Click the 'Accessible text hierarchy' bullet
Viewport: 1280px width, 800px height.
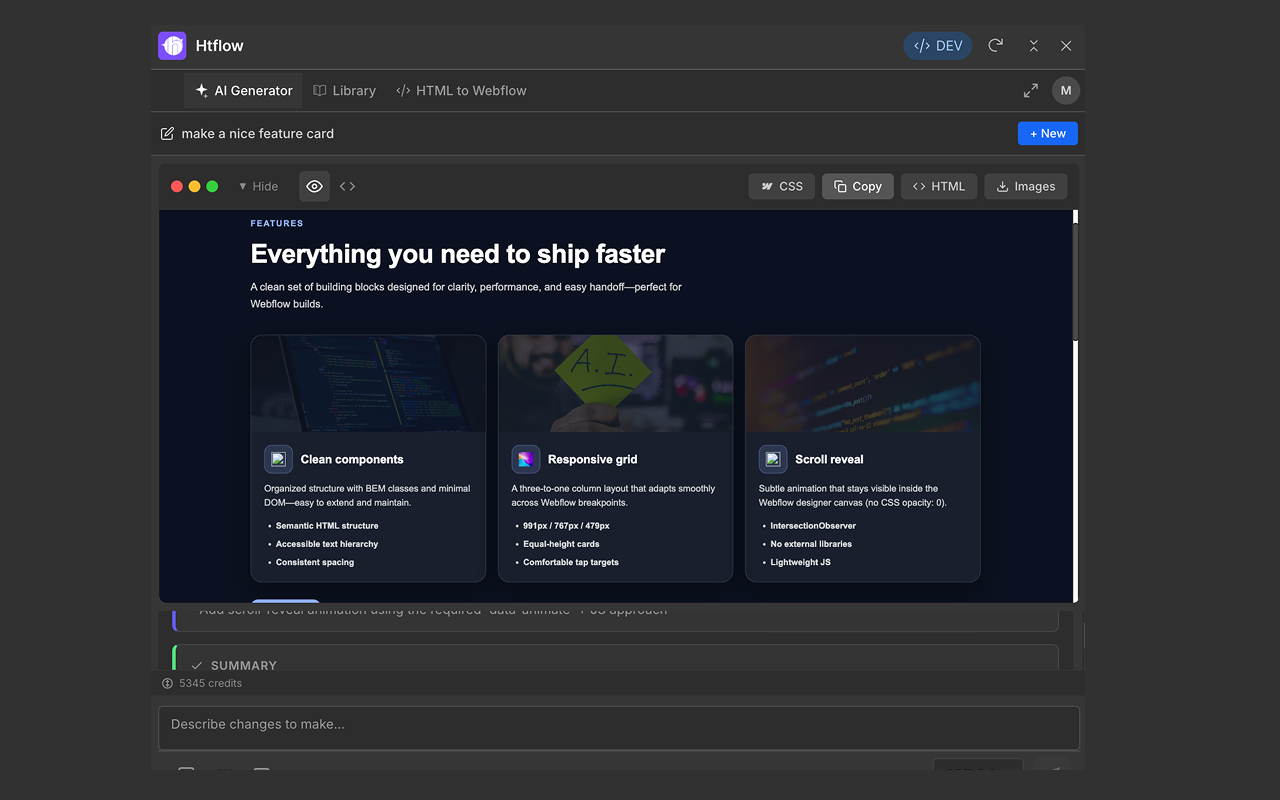tap(327, 544)
